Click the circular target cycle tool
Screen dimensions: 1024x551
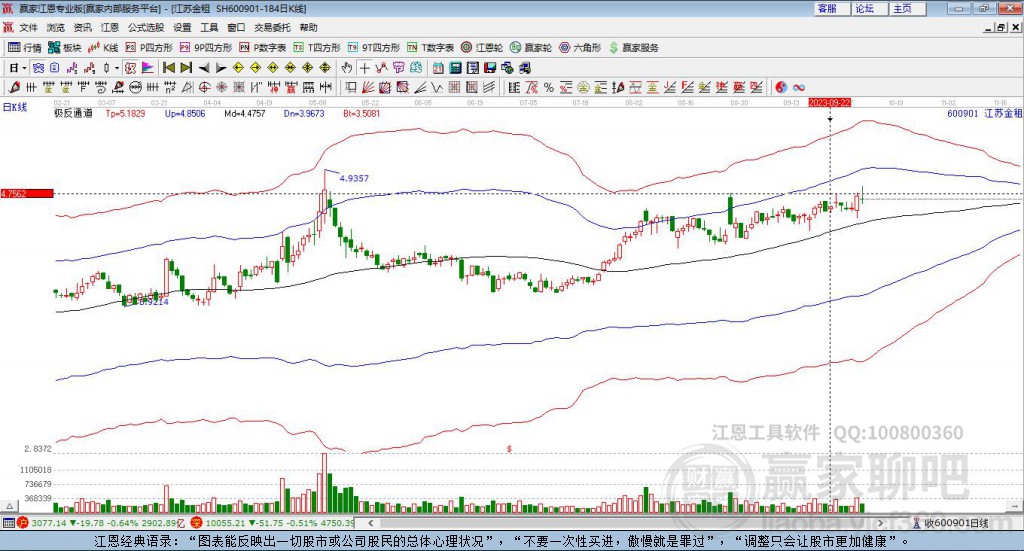[x=204, y=87]
